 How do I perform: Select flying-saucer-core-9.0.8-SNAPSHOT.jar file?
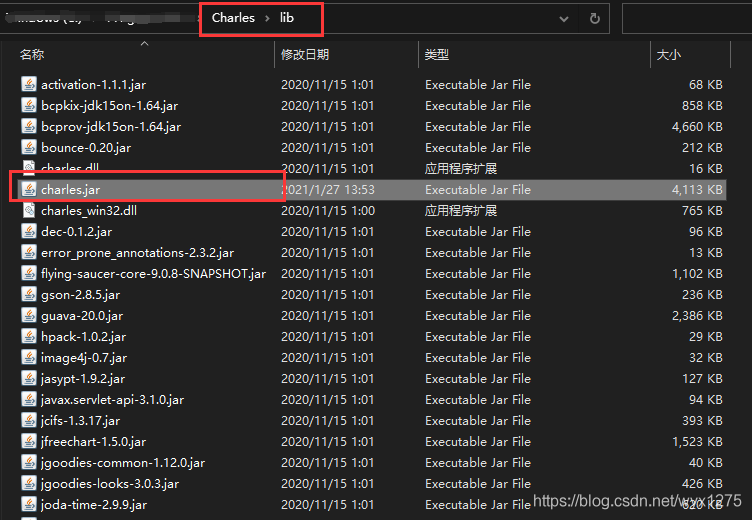point(372,273)
